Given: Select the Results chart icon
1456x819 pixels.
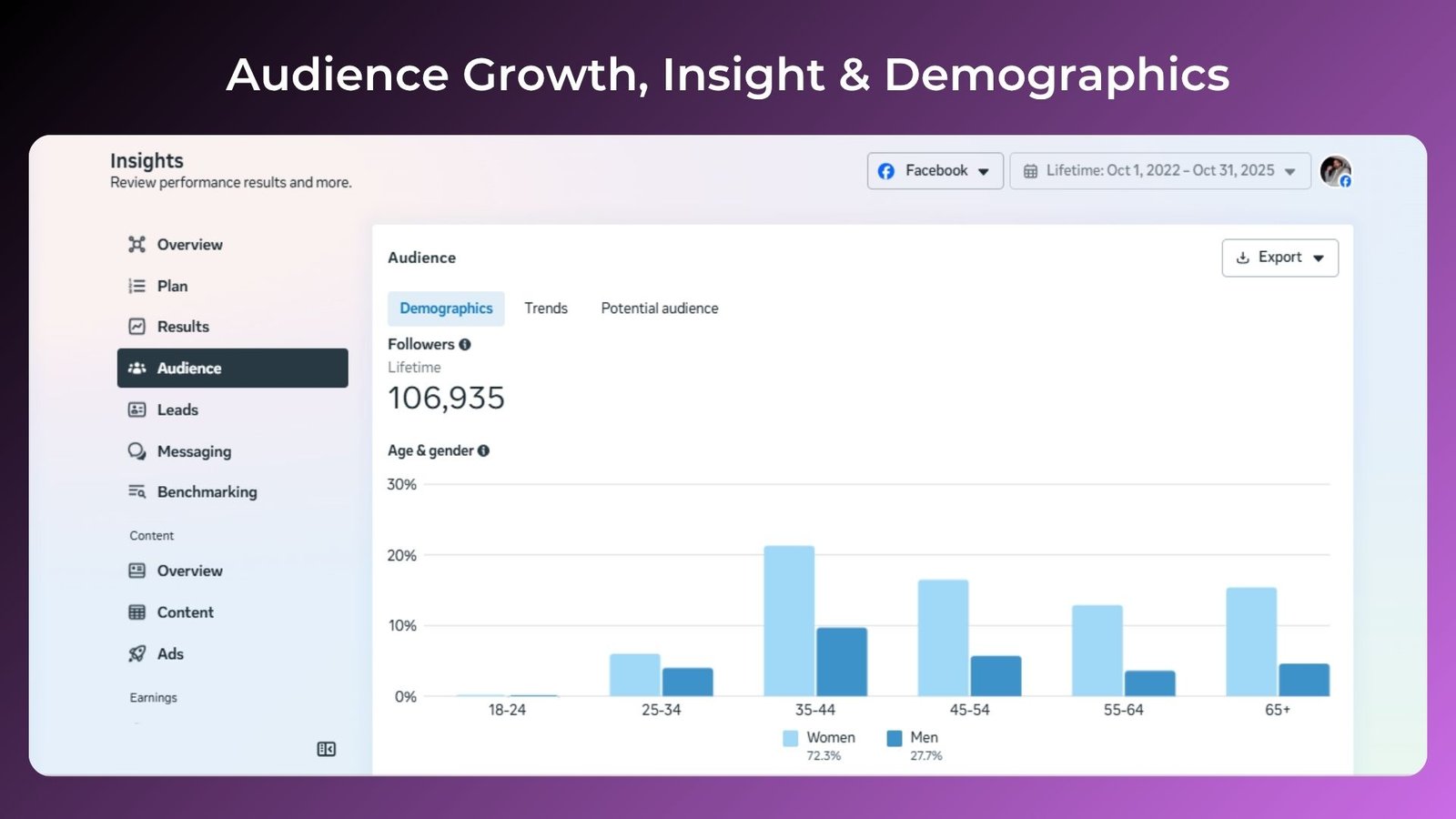Looking at the screenshot, I should pyautogui.click(x=137, y=327).
